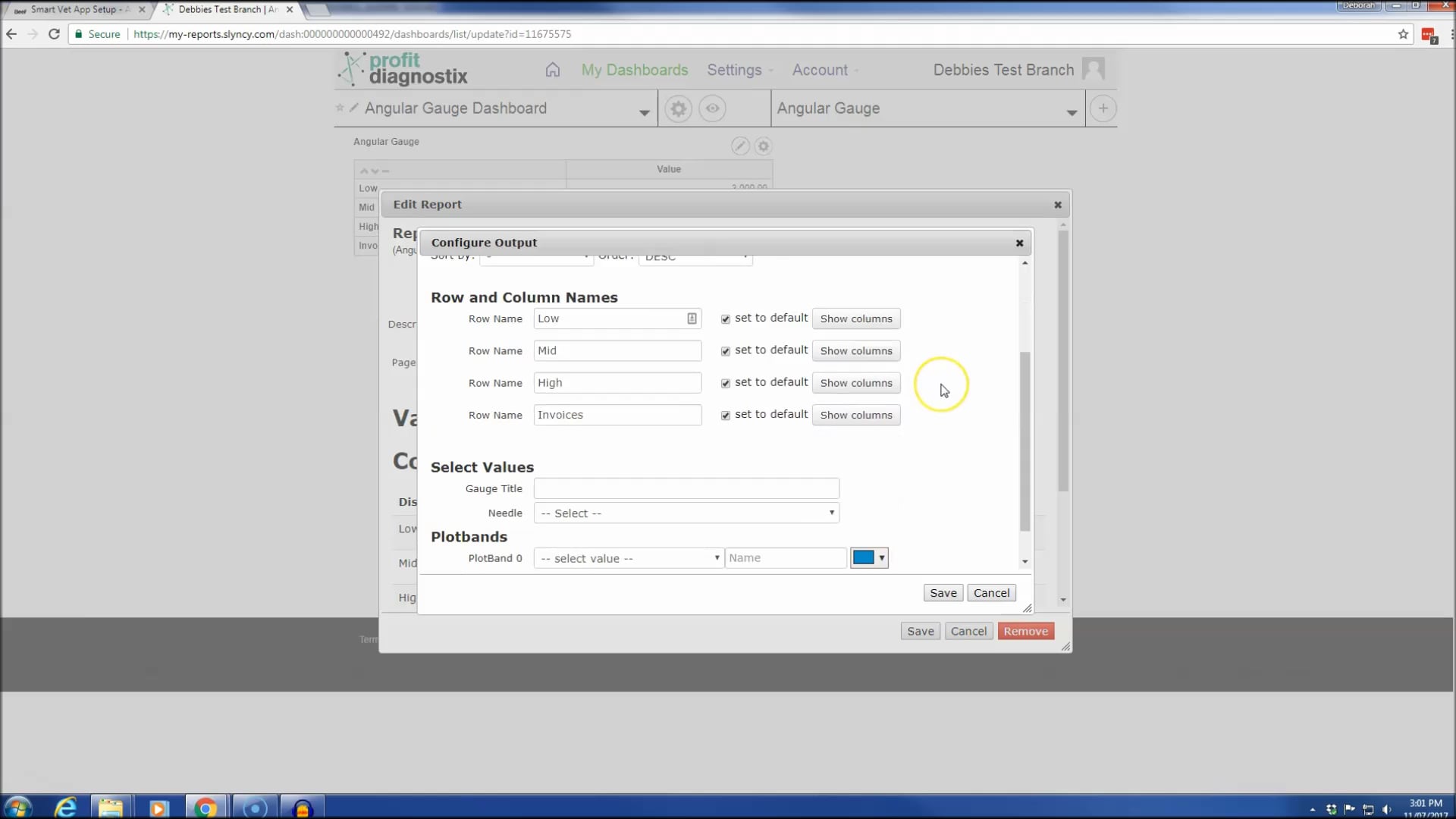Image resolution: width=1456 pixels, height=819 pixels.
Task: Open PlotBand 0 select value dropdown
Action: click(x=628, y=558)
